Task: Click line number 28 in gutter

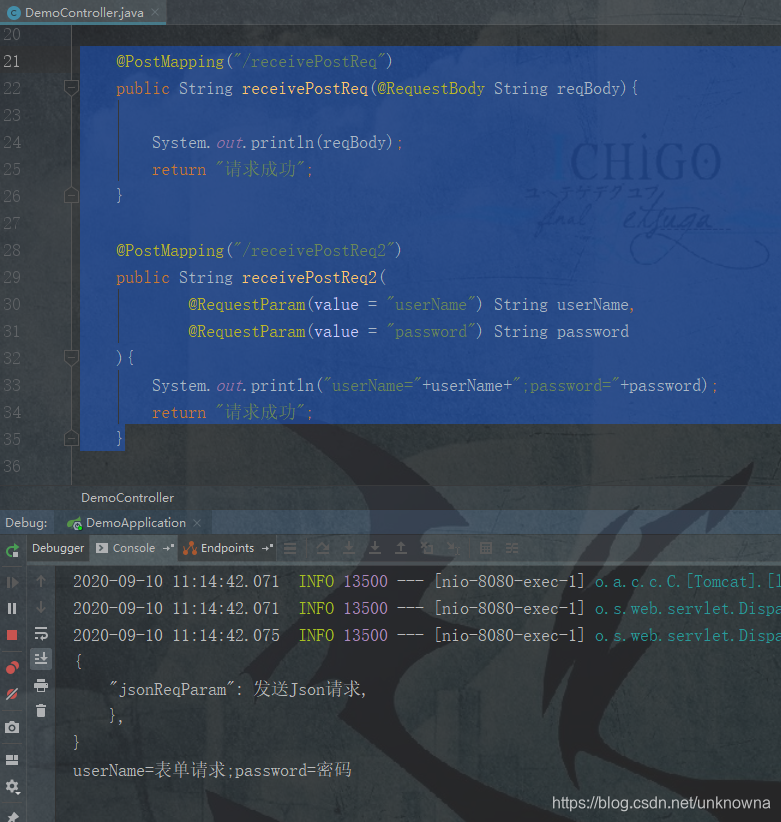Action: tap(12, 251)
